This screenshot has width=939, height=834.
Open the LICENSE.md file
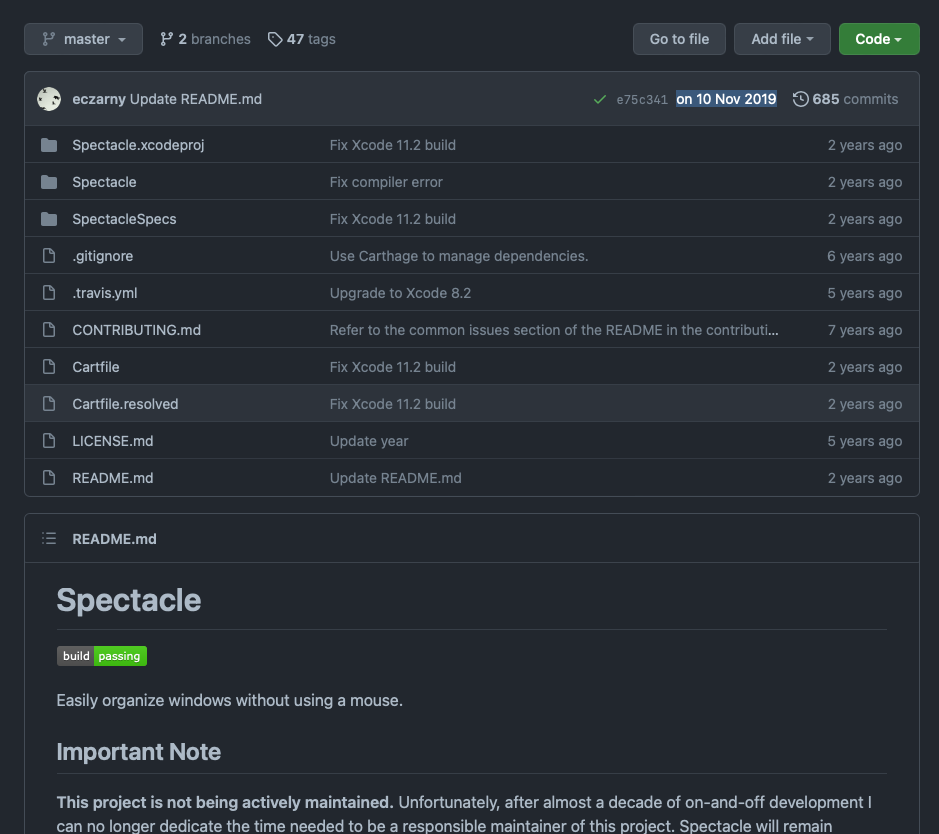(113, 441)
